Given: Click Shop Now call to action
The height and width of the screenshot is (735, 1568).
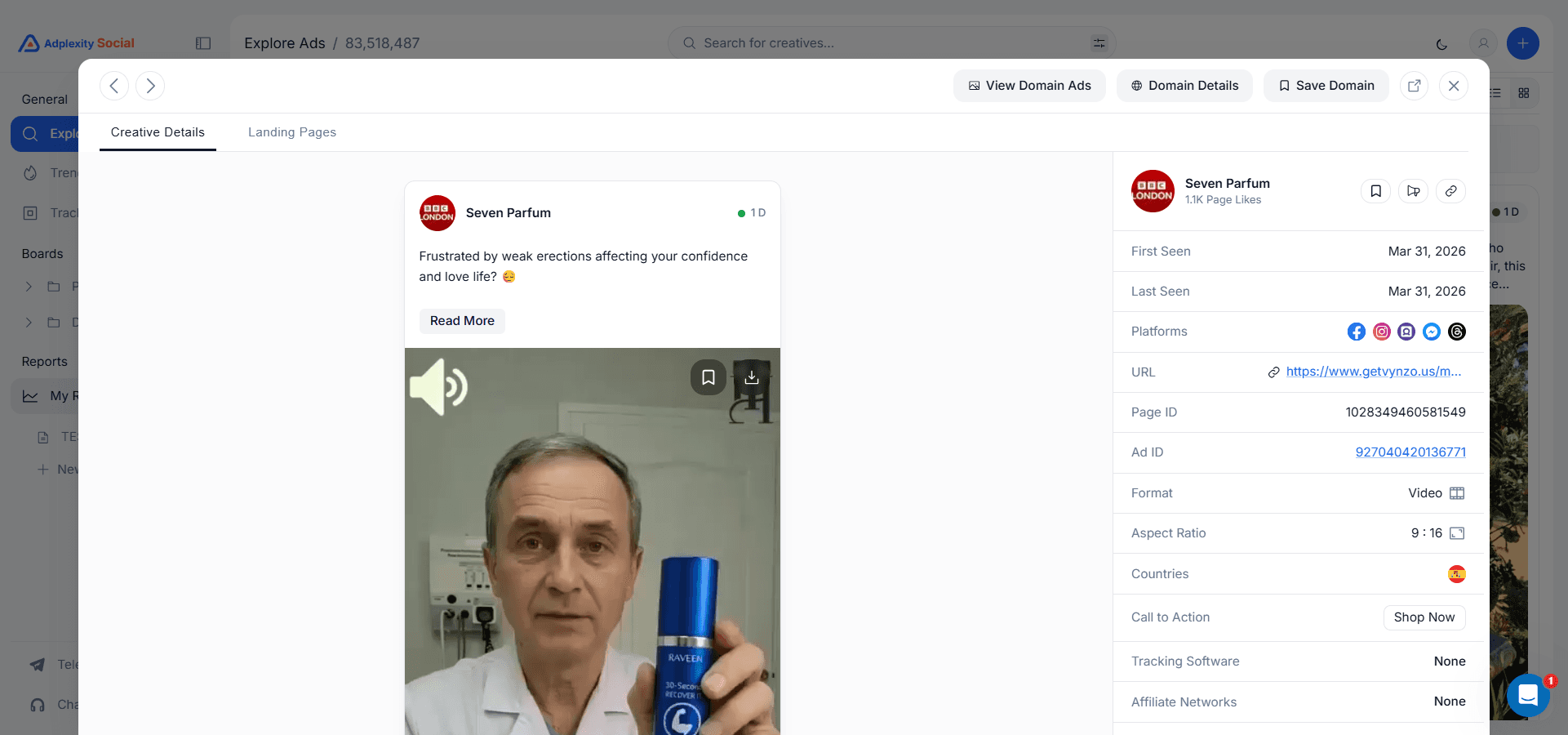Looking at the screenshot, I should pos(1424,617).
